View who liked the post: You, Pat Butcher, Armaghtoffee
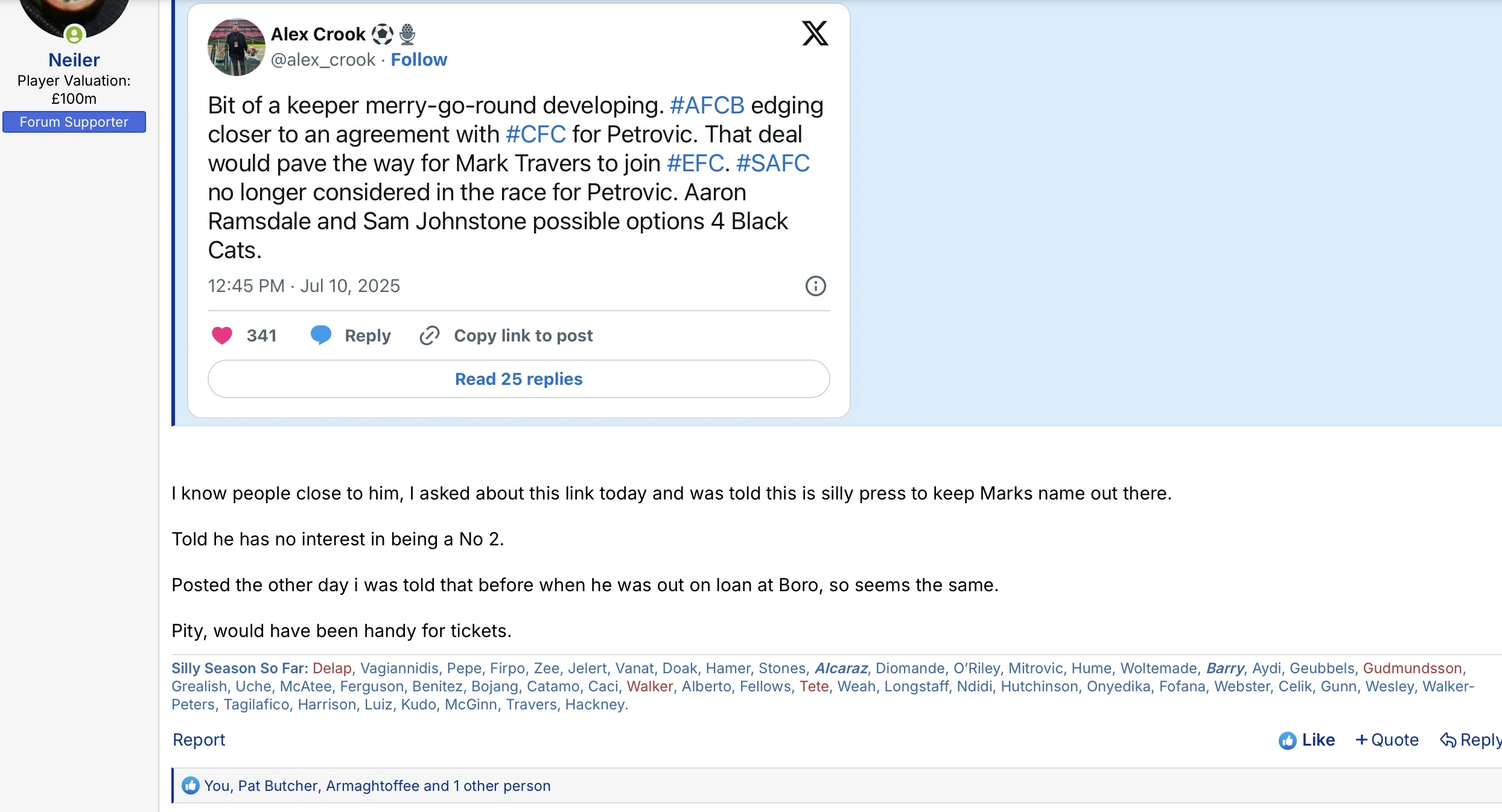 pyautogui.click(x=377, y=785)
